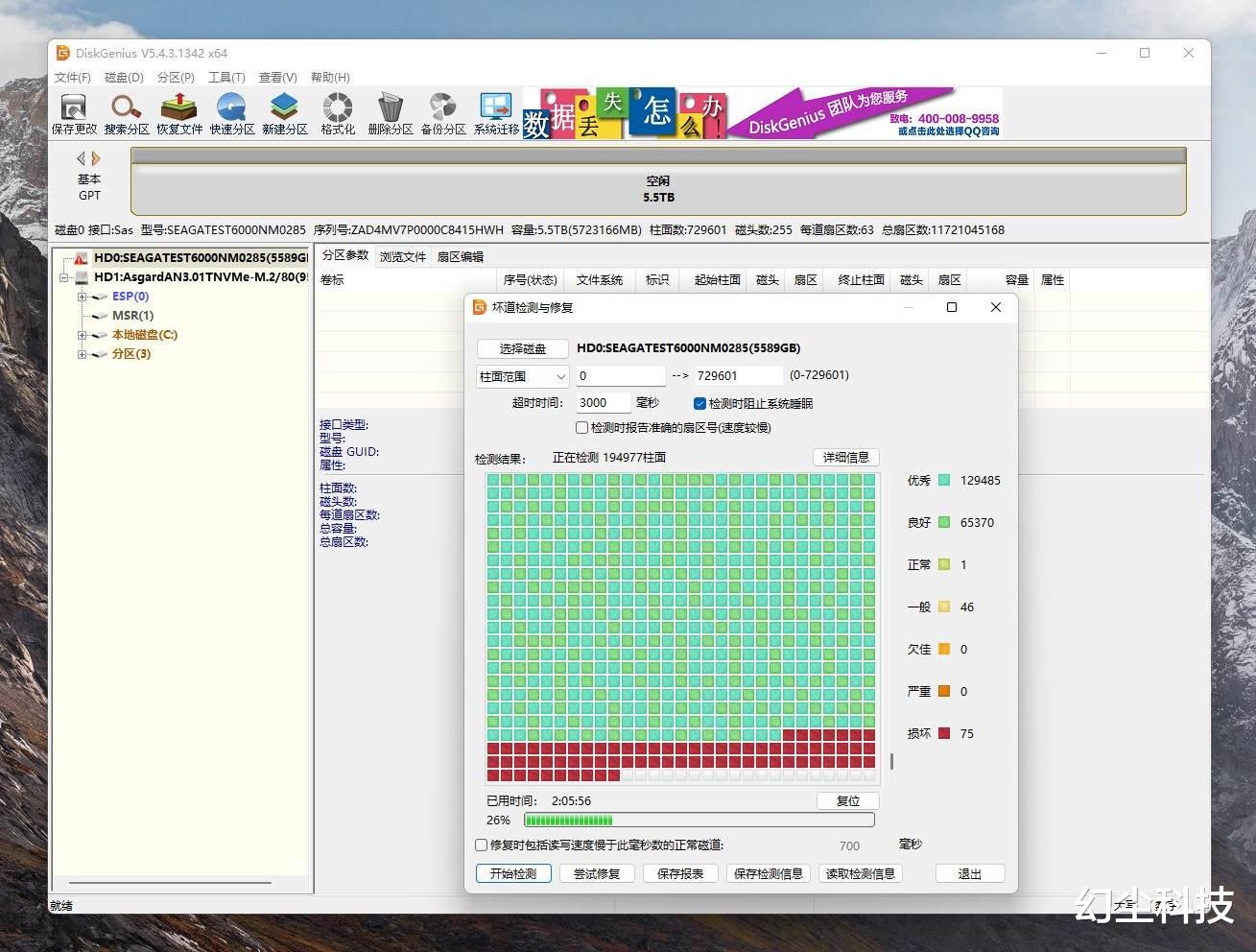Click the 搜索分区 (Search Partitions) magnifier icon
This screenshot has height=952, width=1256.
pos(127,113)
